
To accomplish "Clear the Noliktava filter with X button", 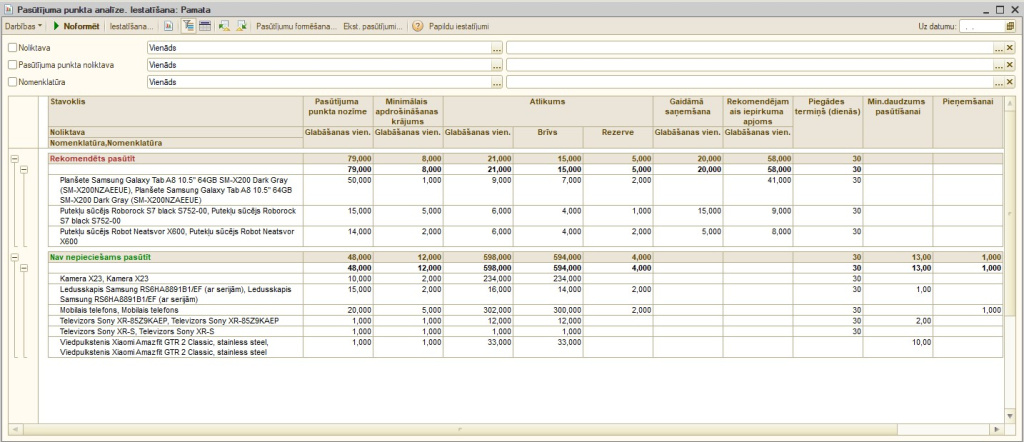I will tap(1009, 47).
